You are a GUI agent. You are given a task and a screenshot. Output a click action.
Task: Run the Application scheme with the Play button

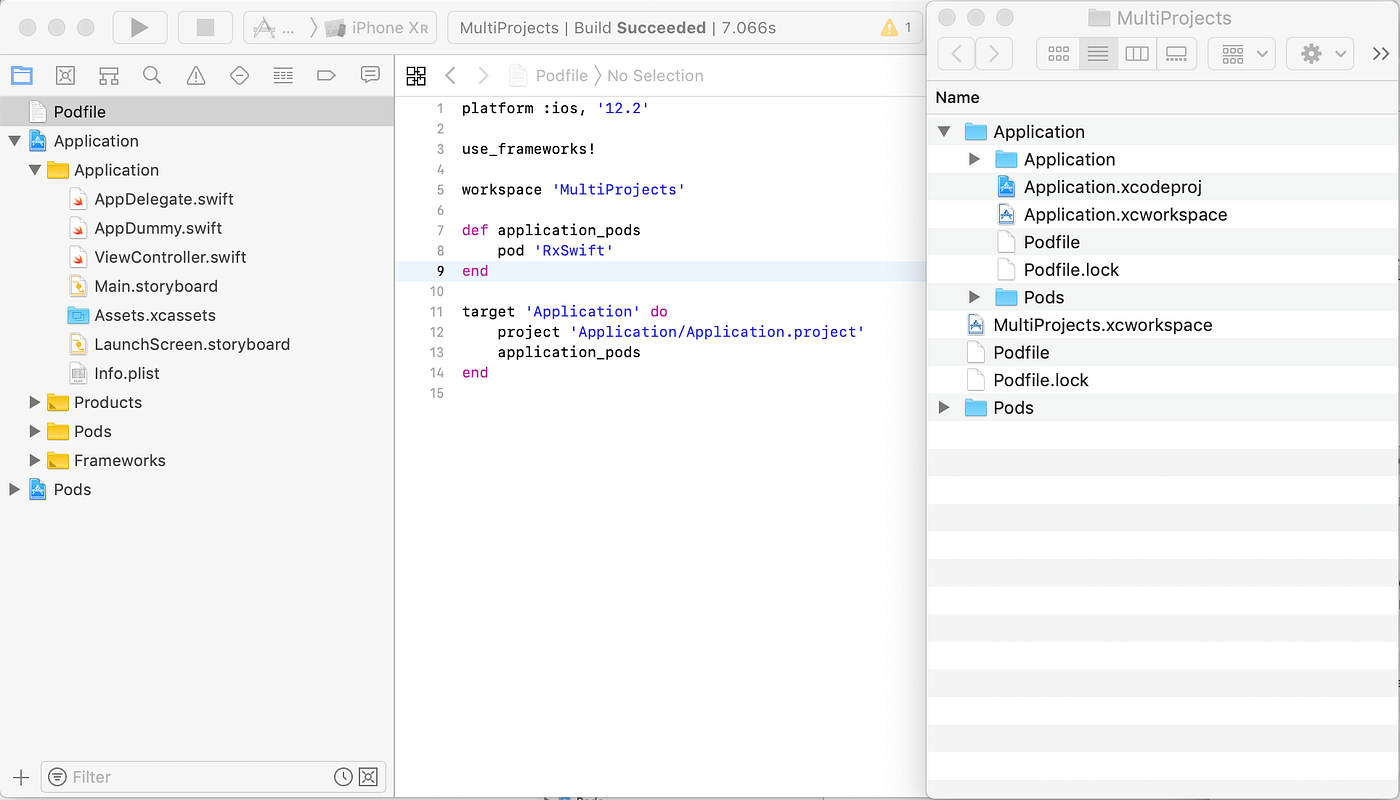click(x=140, y=27)
